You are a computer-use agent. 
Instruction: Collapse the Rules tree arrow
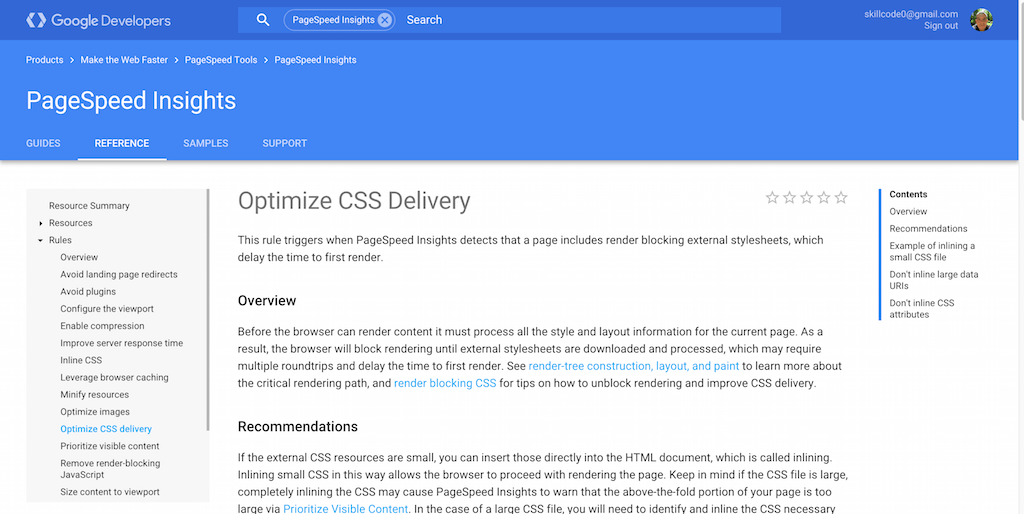41,240
